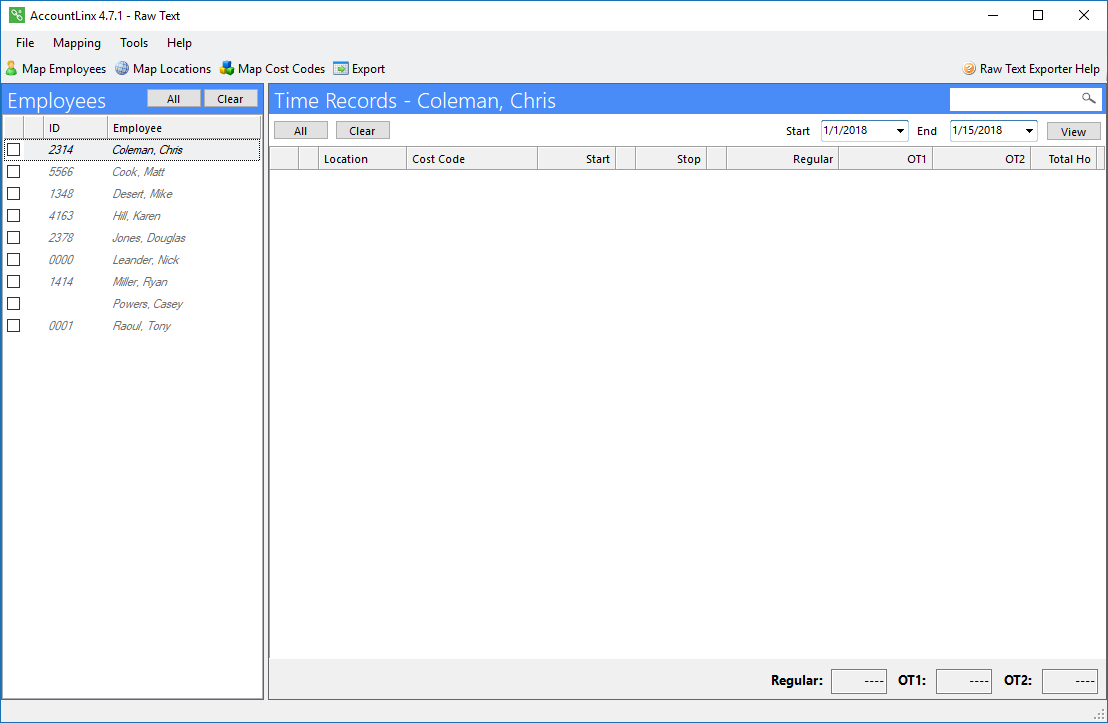Viewport: 1108px width, 723px height.
Task: Sort by the Cost Code column header
Action: (471, 159)
